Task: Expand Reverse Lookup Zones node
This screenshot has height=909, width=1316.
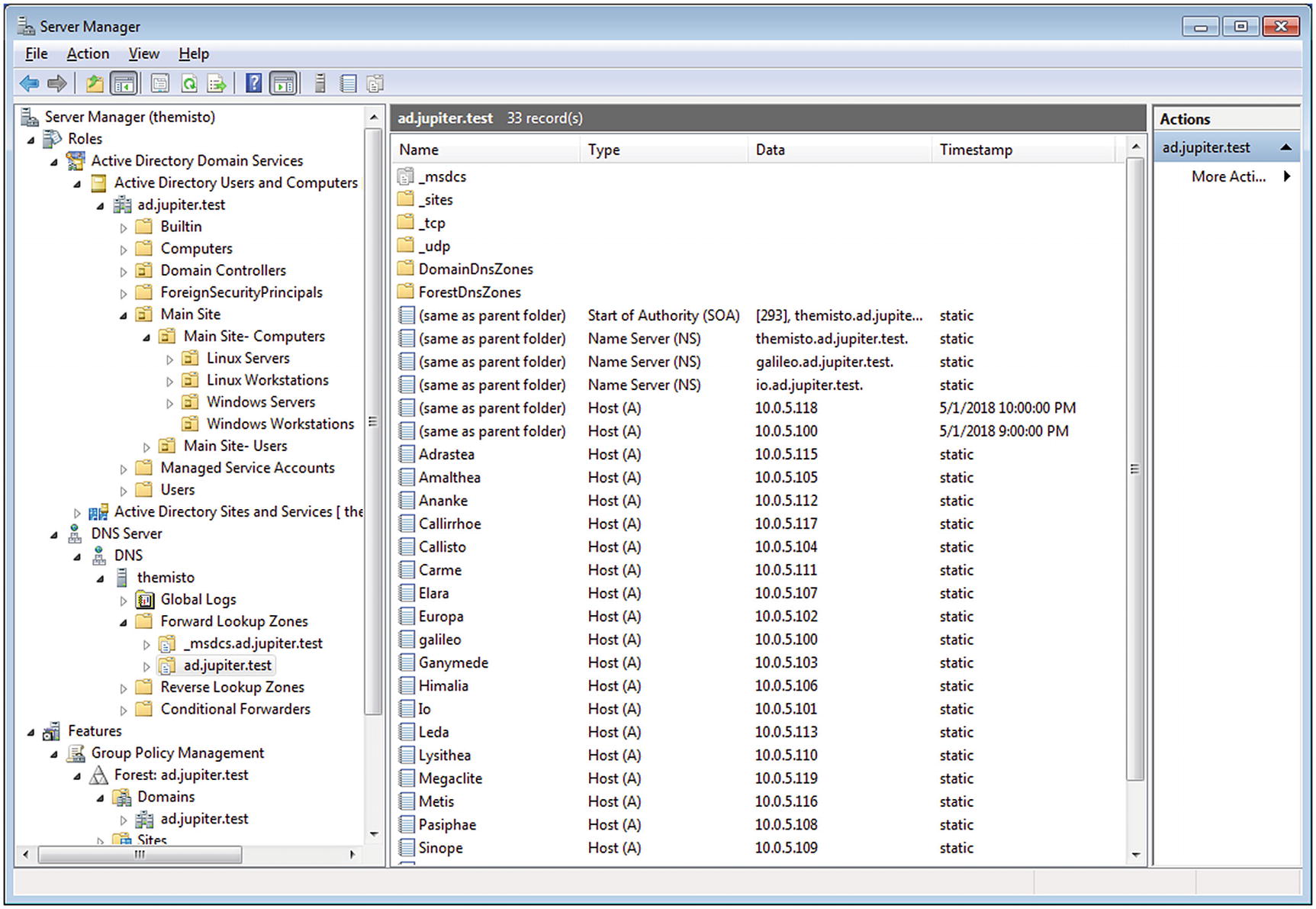Action: [124, 688]
